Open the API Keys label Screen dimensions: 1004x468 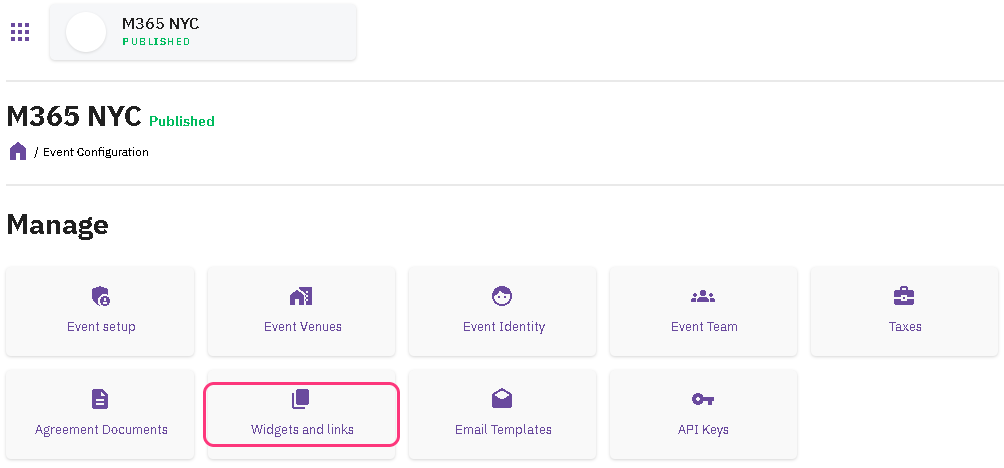click(x=703, y=430)
